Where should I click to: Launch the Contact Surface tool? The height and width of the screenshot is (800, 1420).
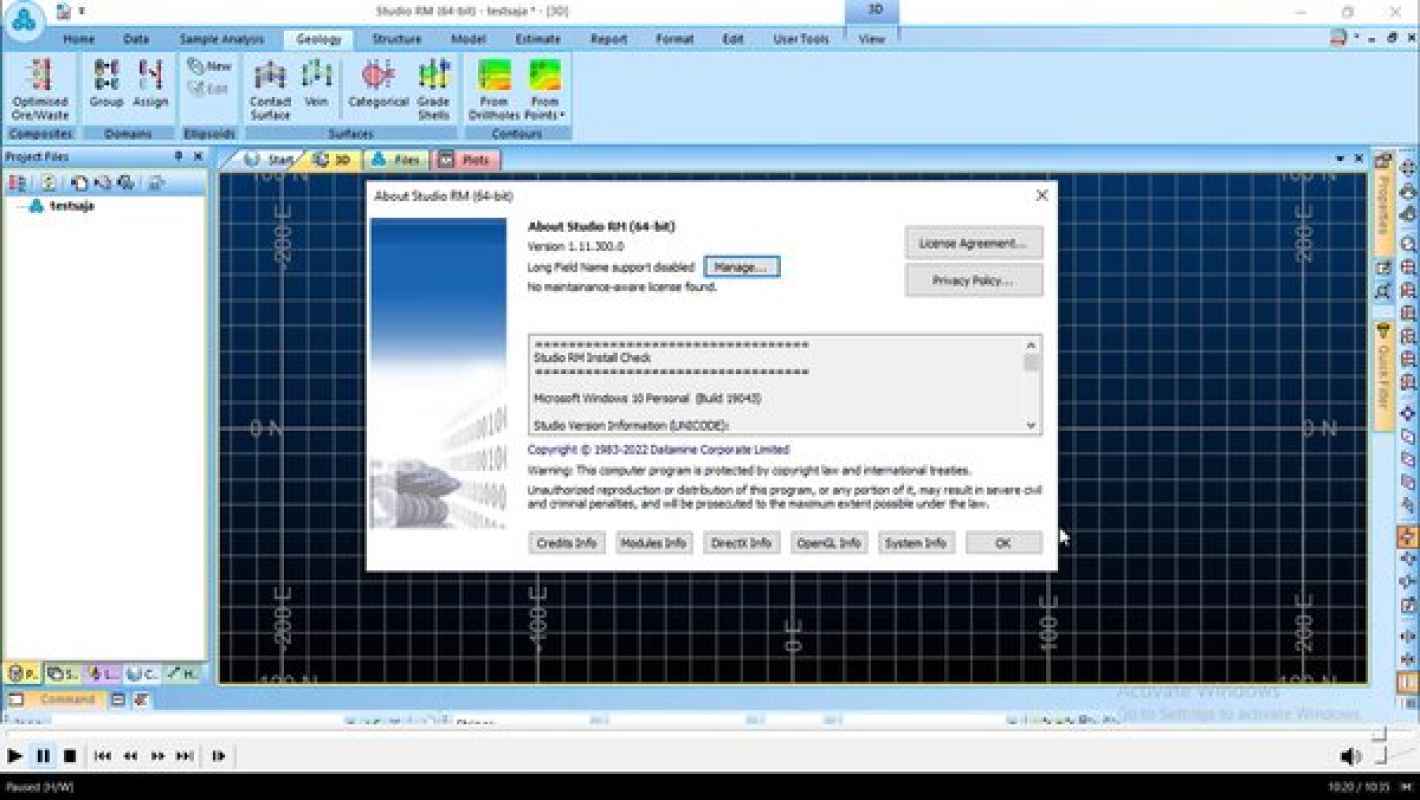pos(270,89)
